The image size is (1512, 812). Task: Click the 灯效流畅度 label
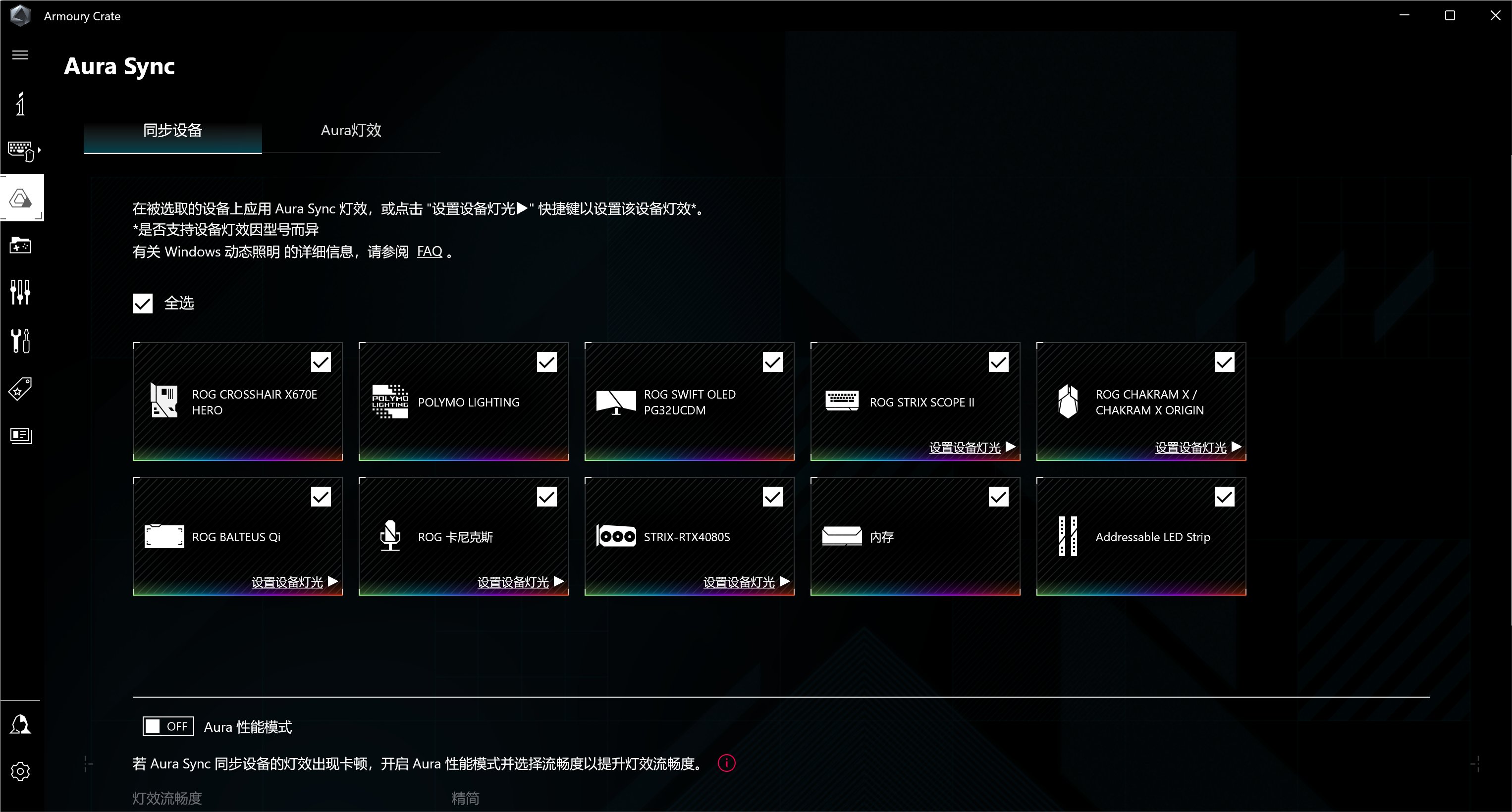coord(167,798)
